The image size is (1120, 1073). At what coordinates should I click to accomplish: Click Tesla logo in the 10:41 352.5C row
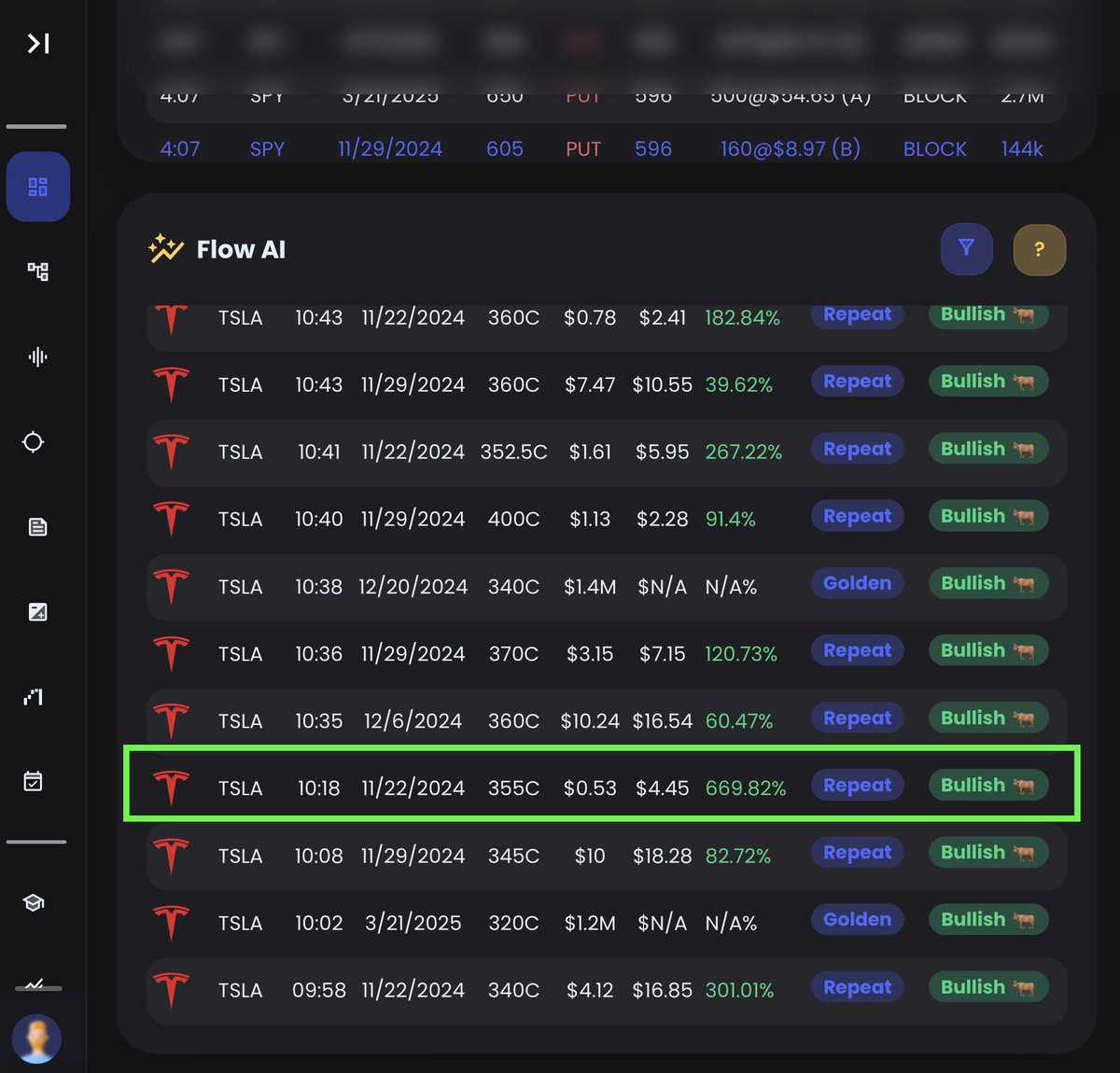171,452
